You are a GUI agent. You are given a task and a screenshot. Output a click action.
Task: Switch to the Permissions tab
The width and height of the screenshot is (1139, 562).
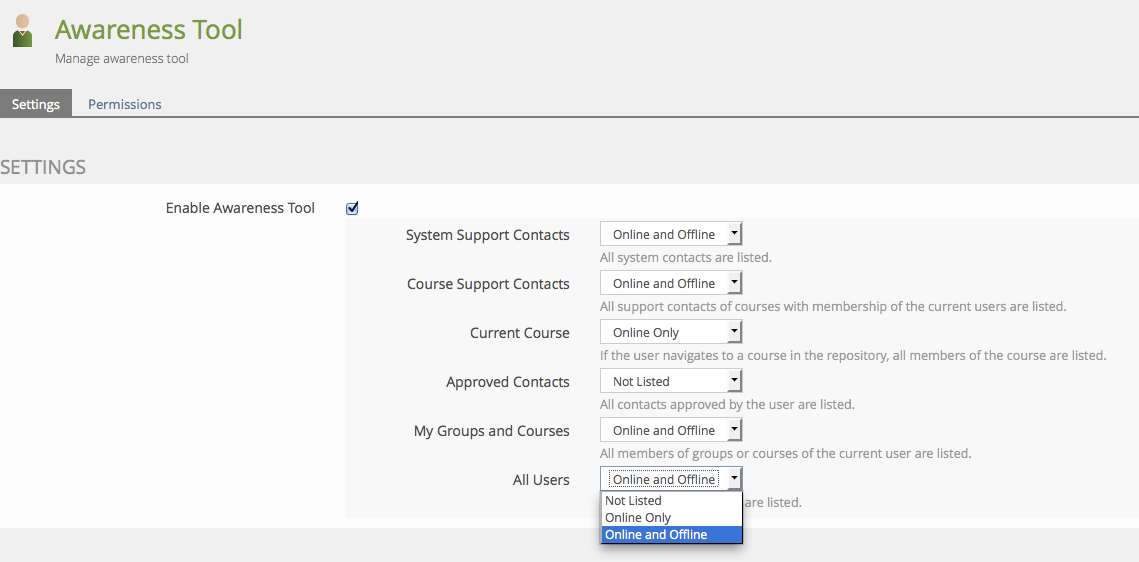pyautogui.click(x=125, y=104)
